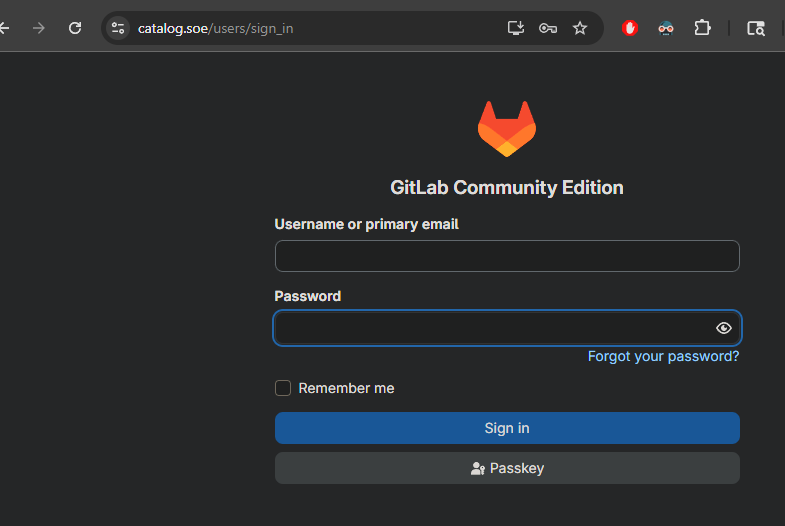Click the Sign in button

[507, 428]
